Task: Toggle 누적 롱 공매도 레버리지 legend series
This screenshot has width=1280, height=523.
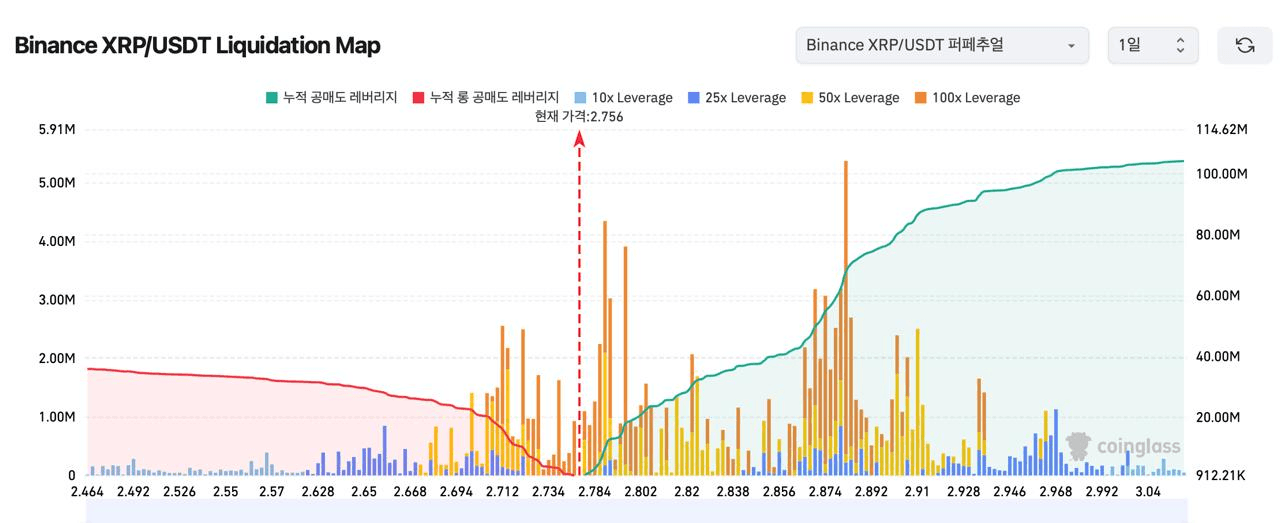Action: click(x=485, y=97)
